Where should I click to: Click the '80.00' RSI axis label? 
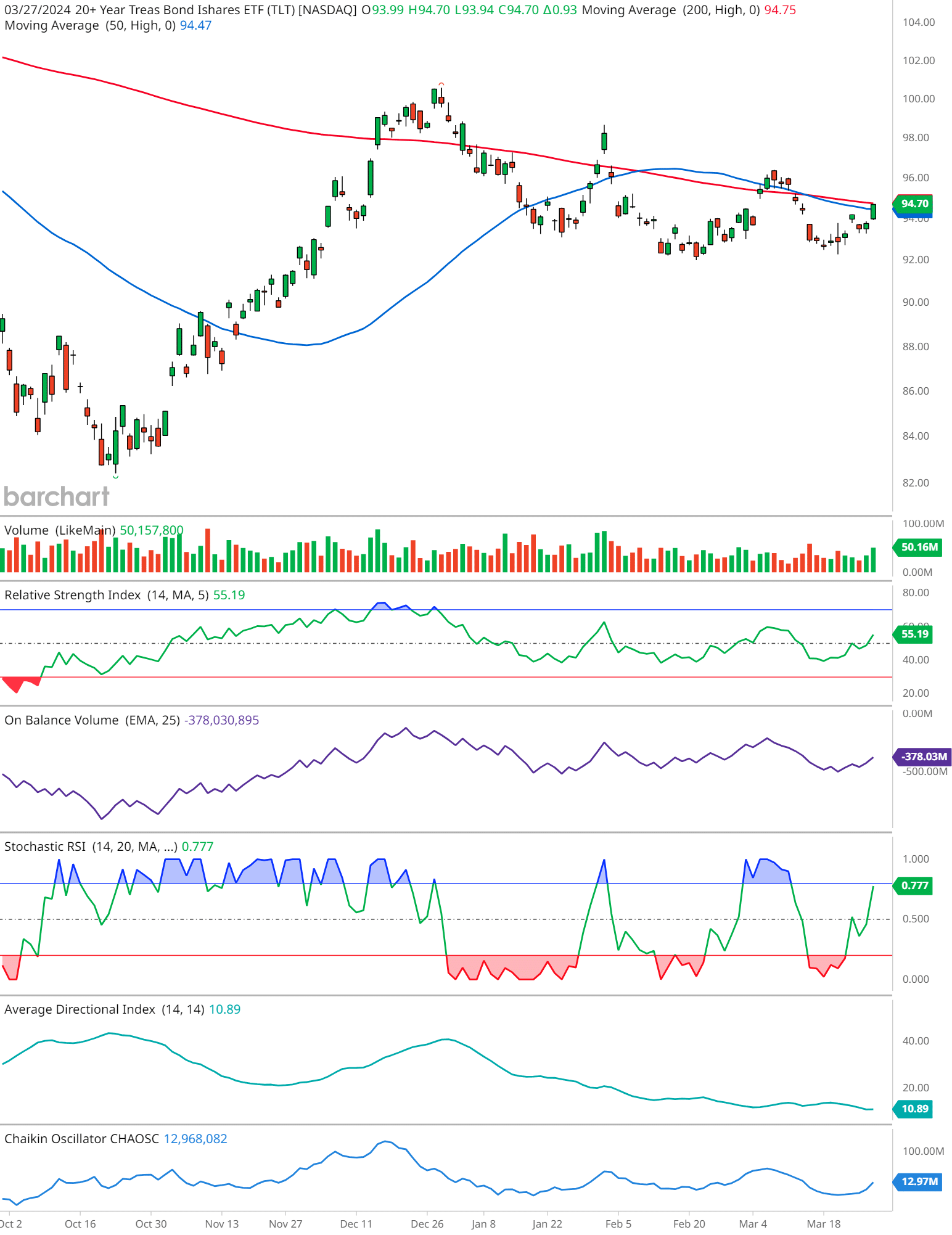pyautogui.click(x=916, y=593)
